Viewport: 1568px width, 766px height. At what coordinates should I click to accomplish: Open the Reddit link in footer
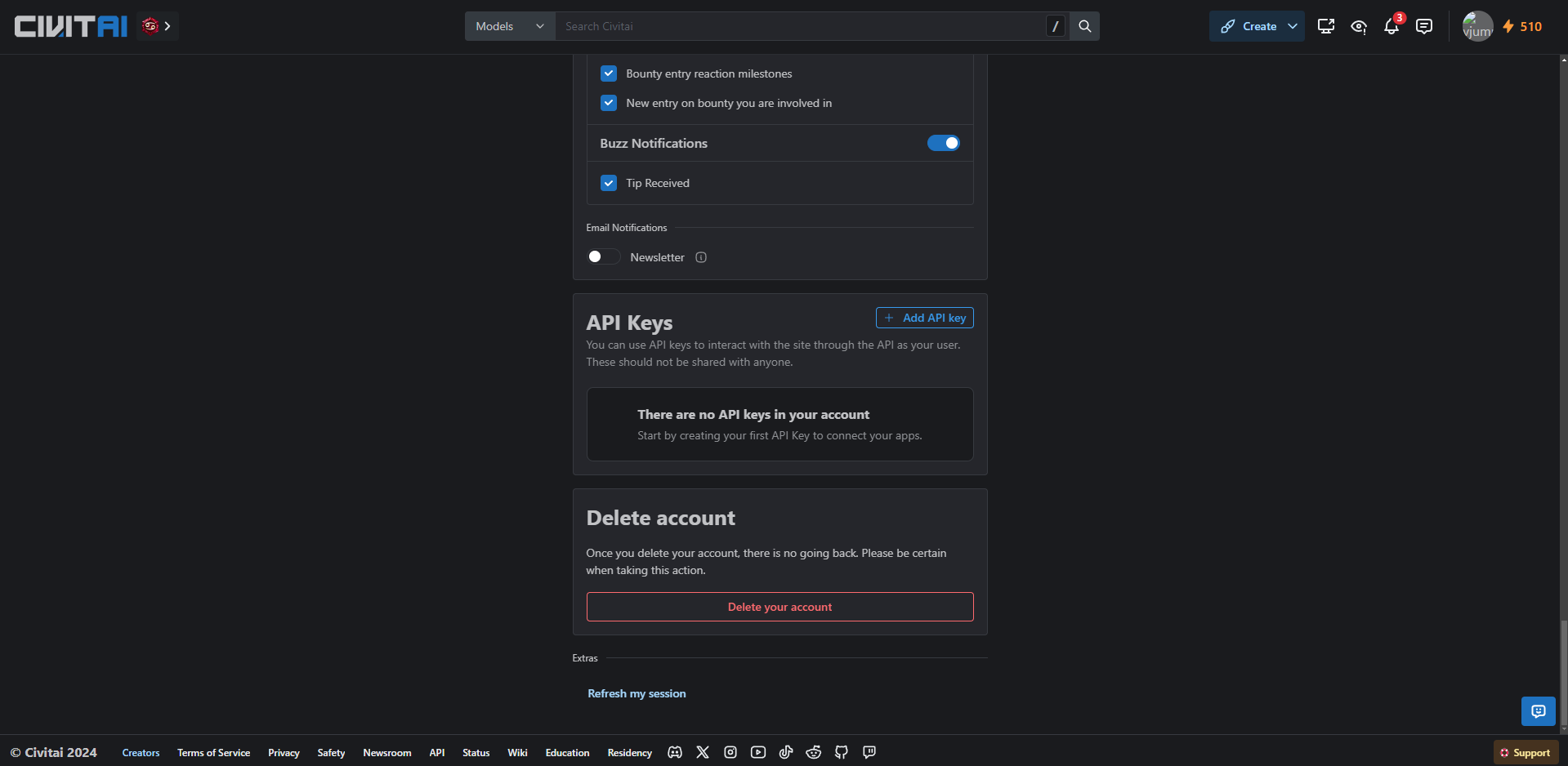click(814, 752)
